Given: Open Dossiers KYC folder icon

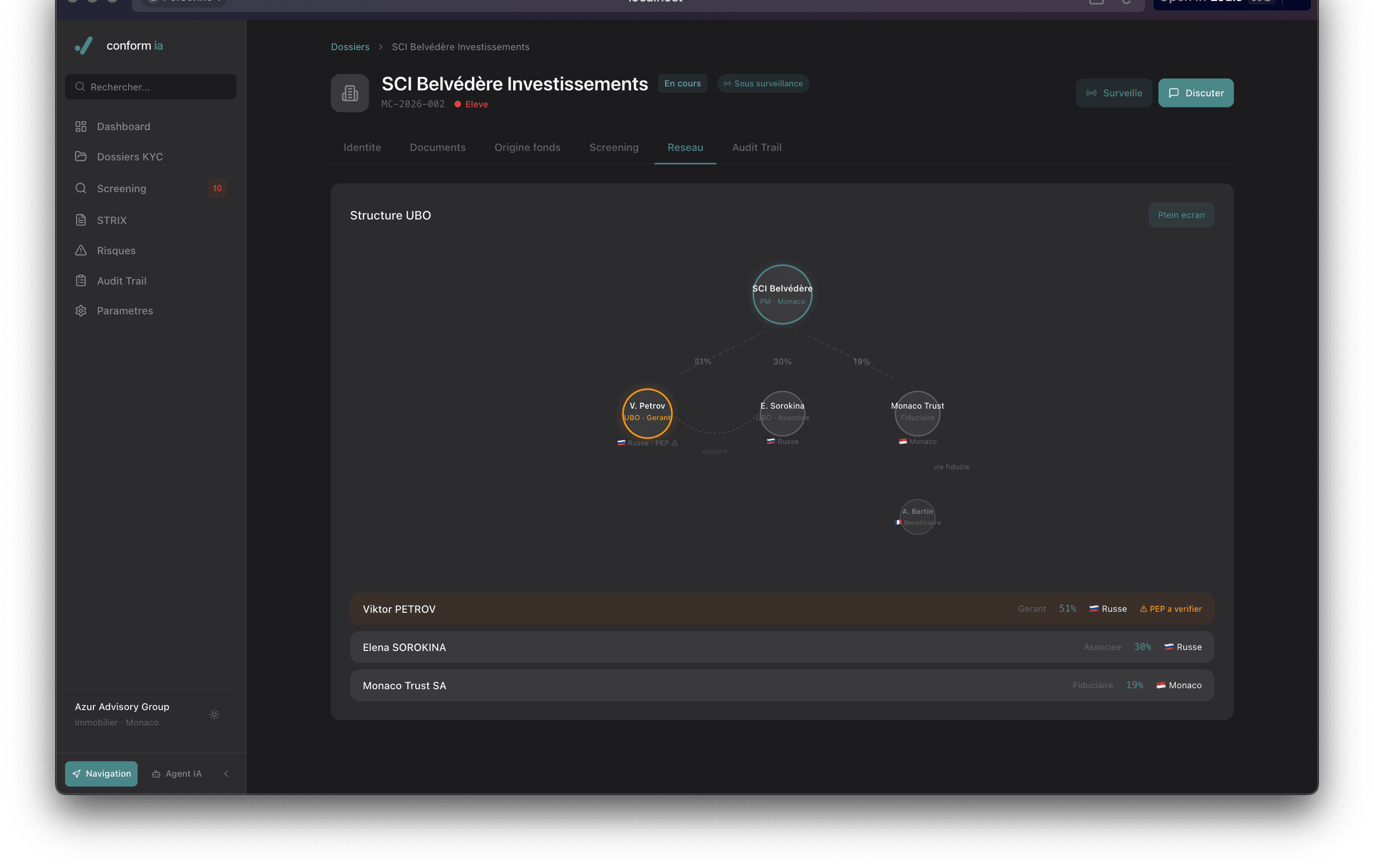Looking at the screenshot, I should [x=81, y=156].
